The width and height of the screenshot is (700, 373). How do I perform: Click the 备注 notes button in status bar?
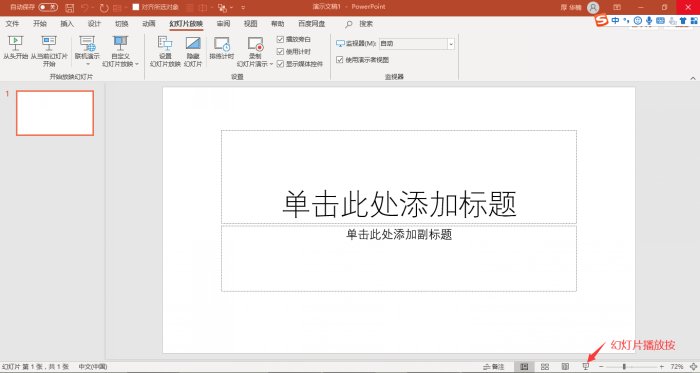tap(493, 367)
